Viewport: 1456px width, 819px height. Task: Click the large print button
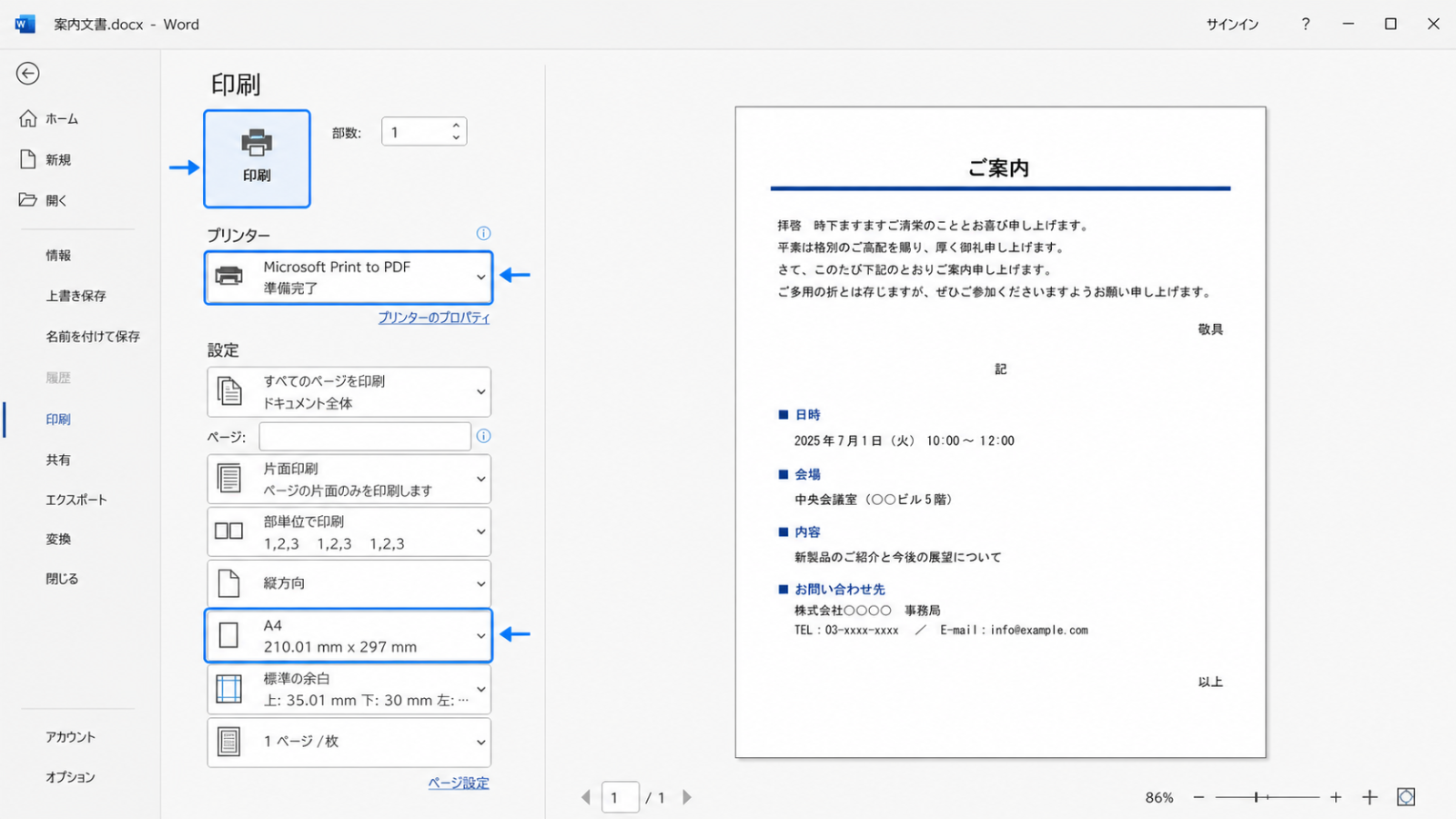257,159
